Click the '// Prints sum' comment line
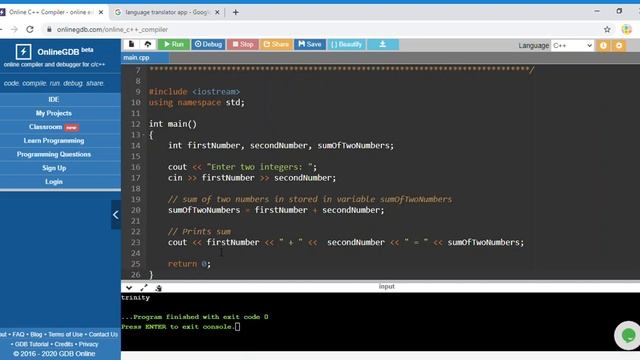Image resolution: width=640 pixels, height=360 pixels. pyautogui.click(x=199, y=232)
